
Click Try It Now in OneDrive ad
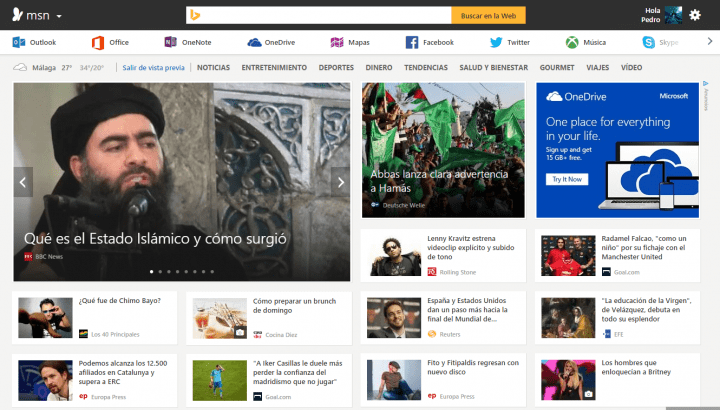(x=567, y=179)
